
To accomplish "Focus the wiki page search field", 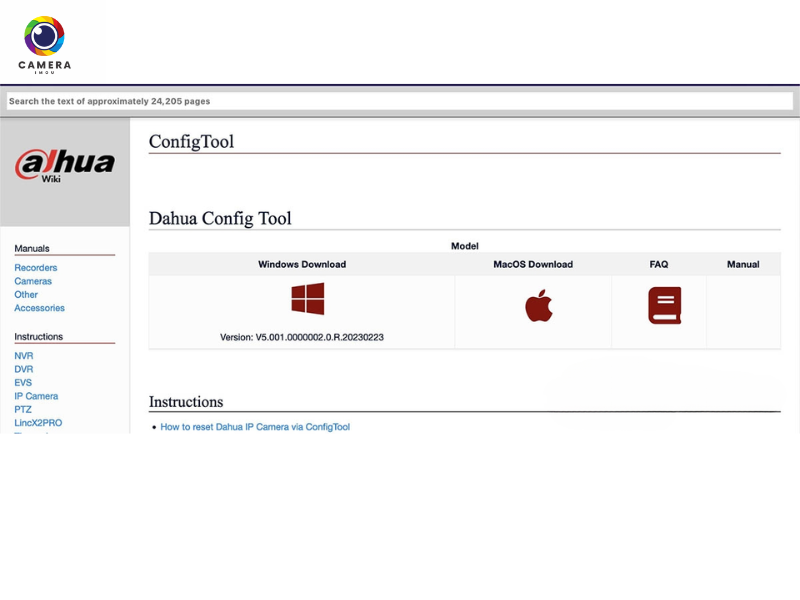I will point(400,101).
